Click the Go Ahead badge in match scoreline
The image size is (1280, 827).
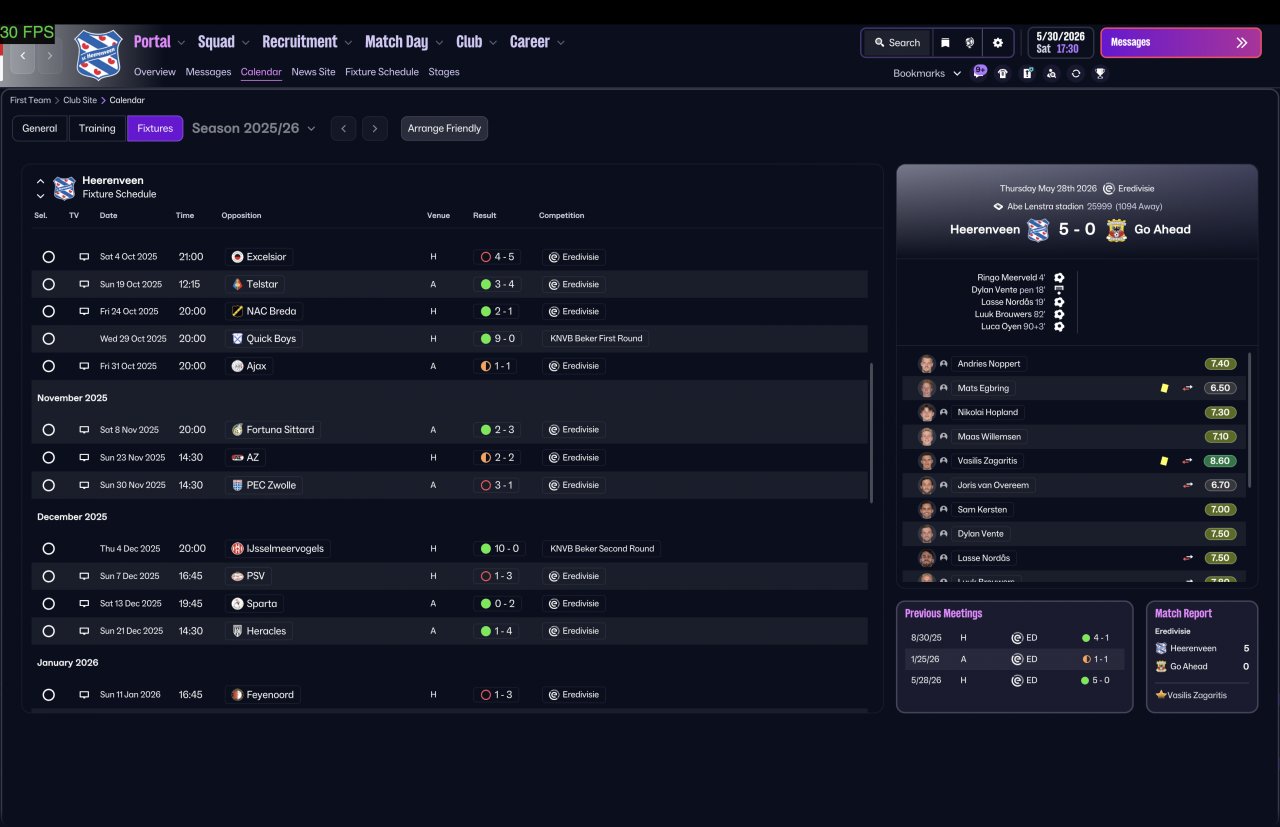click(x=1115, y=229)
